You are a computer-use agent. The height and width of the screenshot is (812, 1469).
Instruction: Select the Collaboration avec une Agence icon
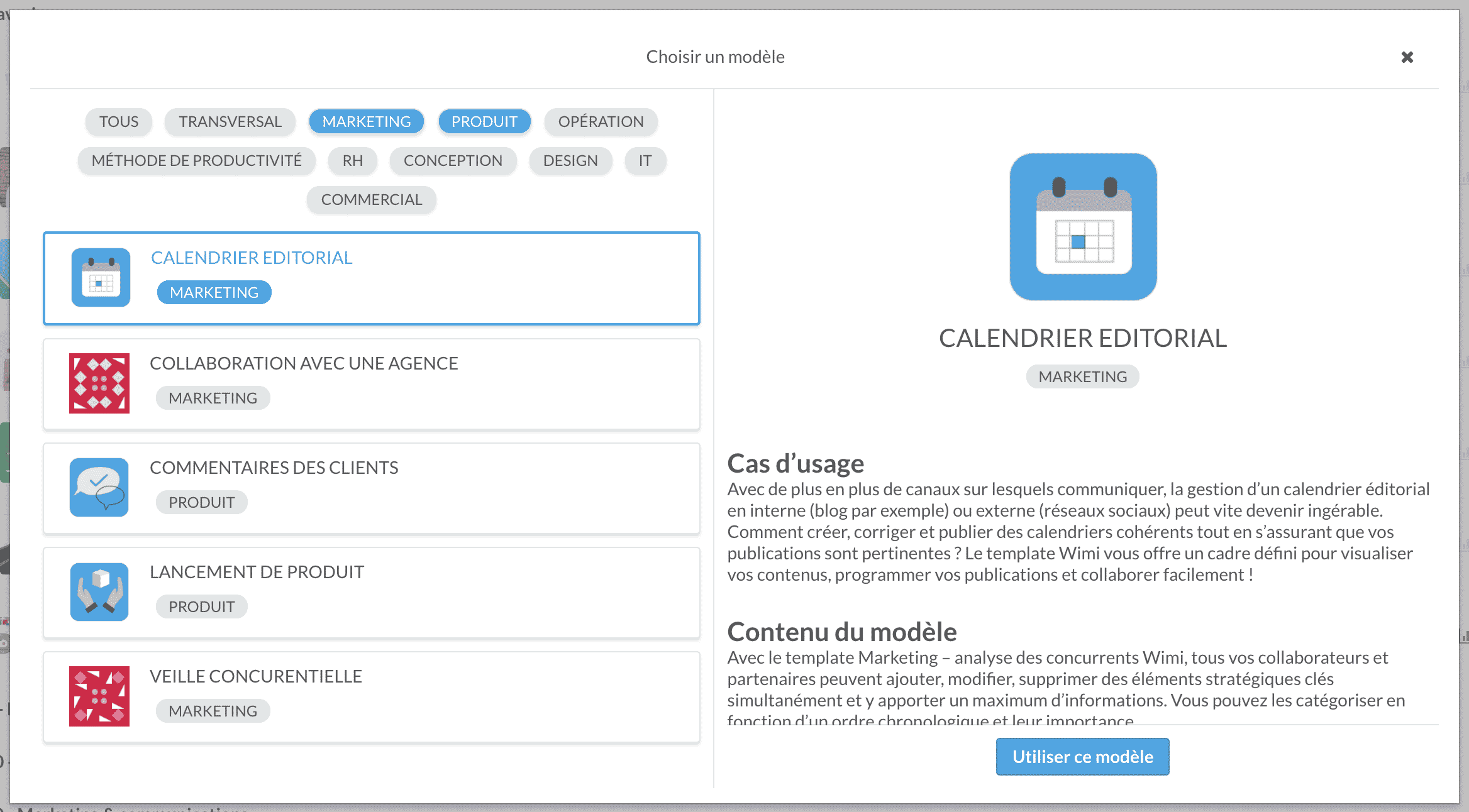tap(99, 382)
